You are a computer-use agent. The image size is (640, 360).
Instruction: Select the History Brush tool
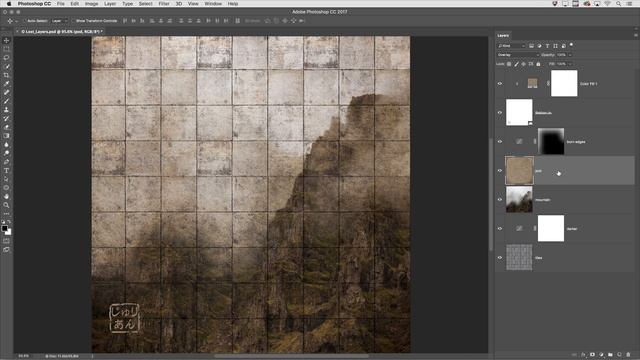point(6,118)
